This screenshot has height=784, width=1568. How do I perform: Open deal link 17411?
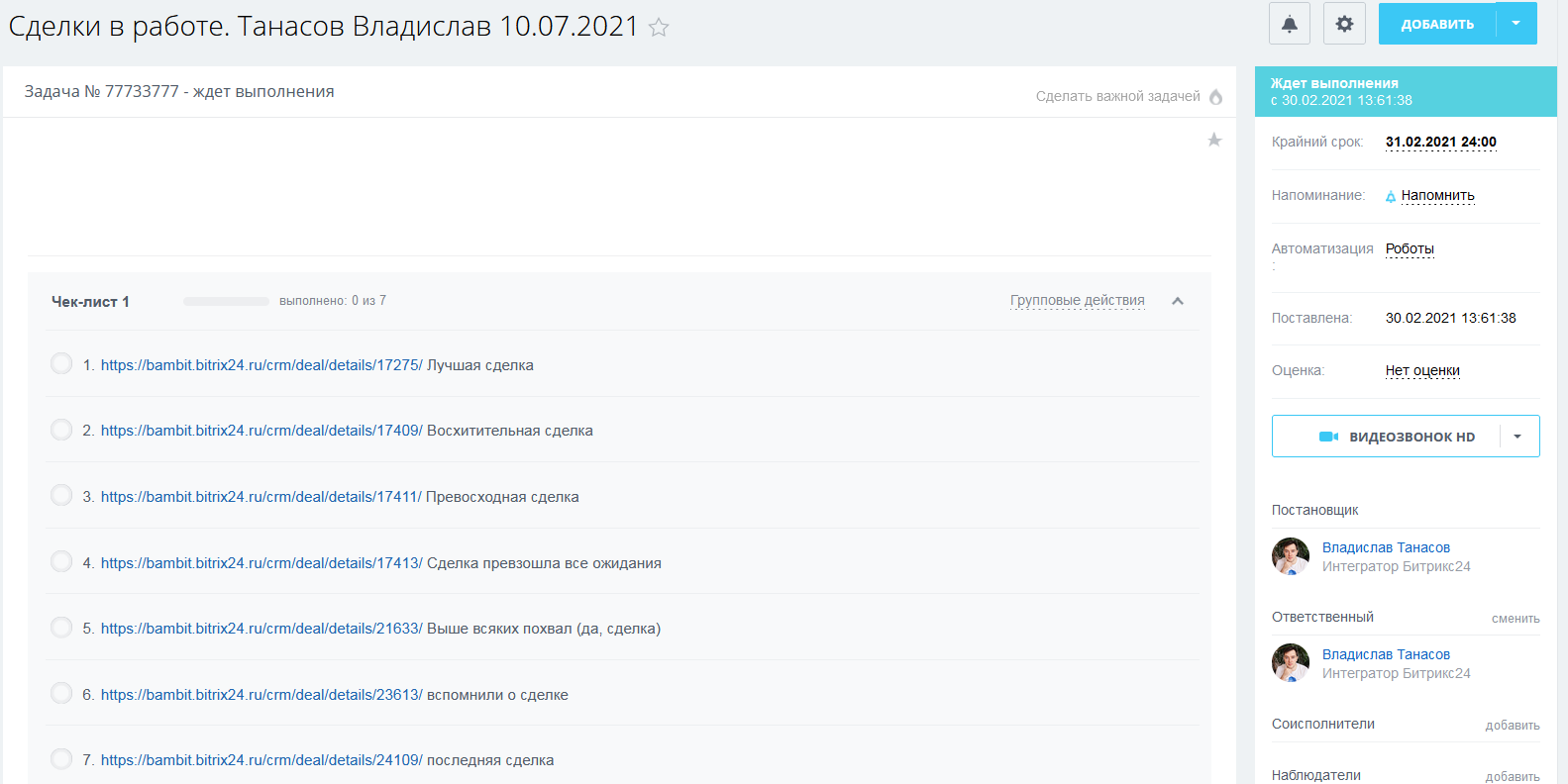(x=261, y=497)
